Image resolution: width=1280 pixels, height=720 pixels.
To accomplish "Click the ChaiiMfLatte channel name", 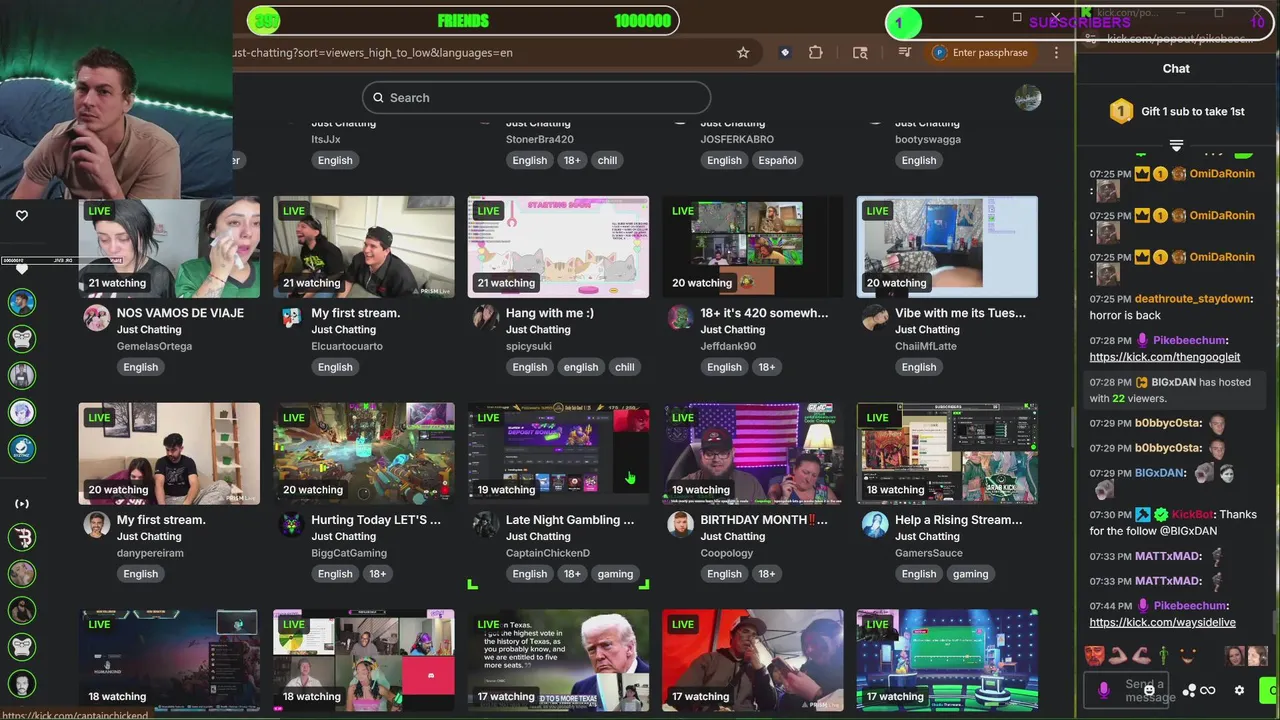I will coord(926,346).
